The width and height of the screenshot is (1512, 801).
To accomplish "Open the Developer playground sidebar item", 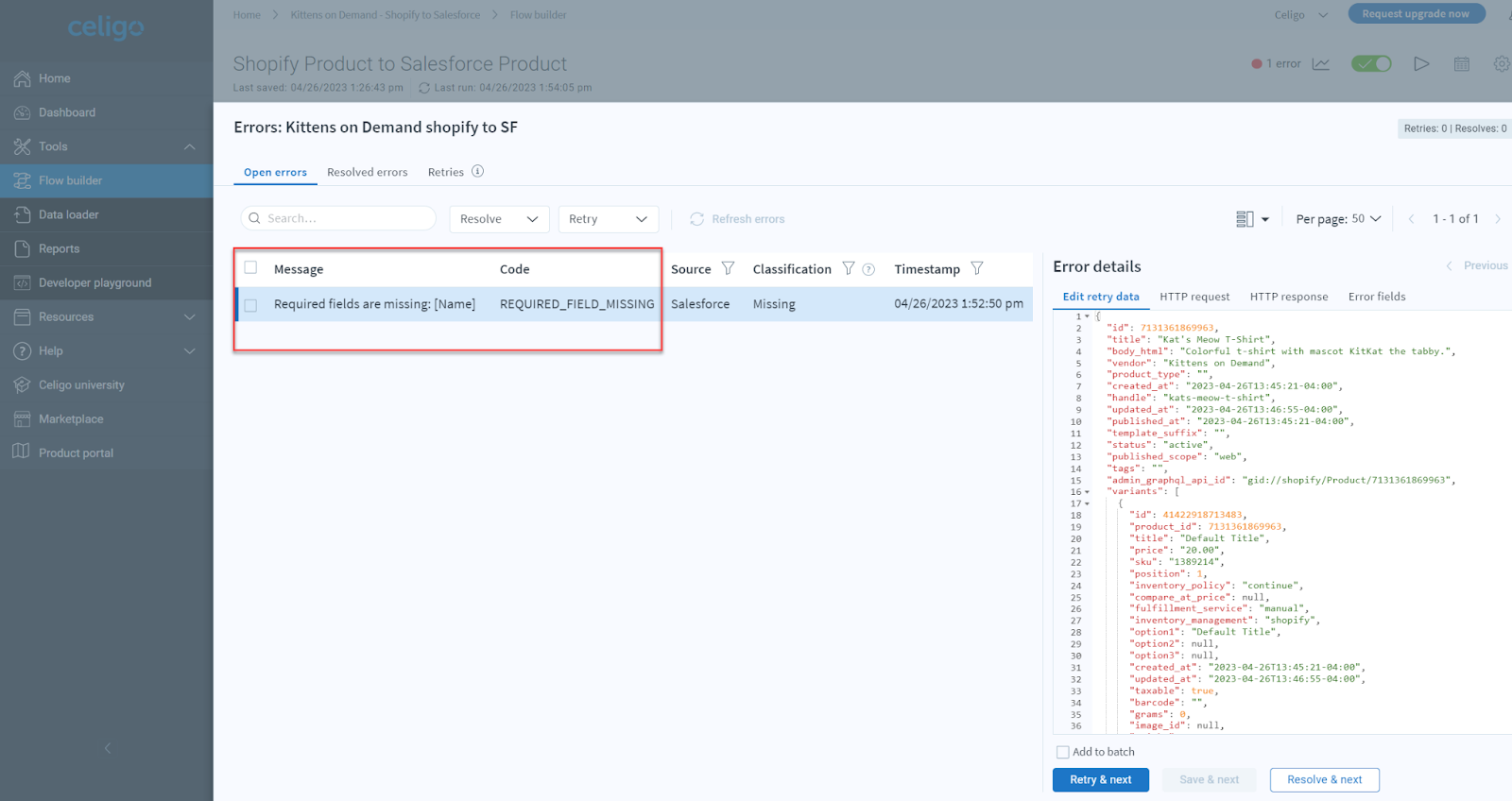I will pos(94,282).
